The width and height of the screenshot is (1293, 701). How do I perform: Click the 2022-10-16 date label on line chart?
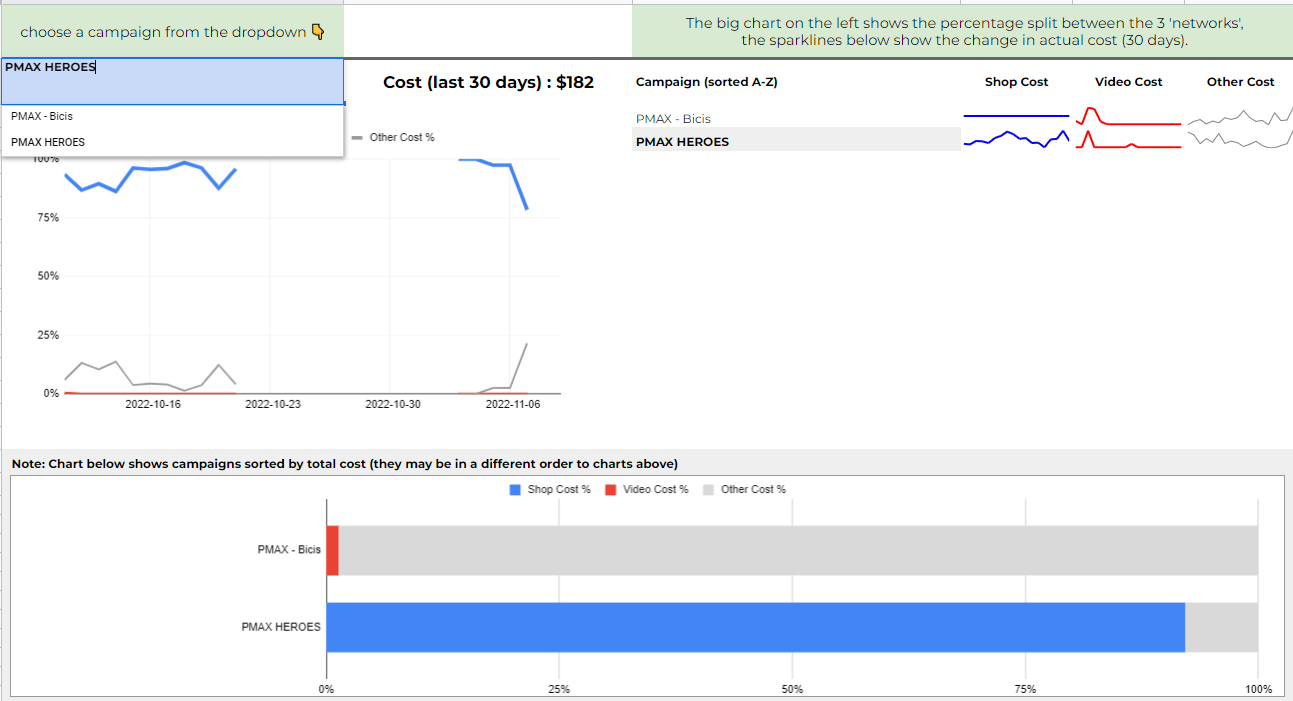click(153, 404)
